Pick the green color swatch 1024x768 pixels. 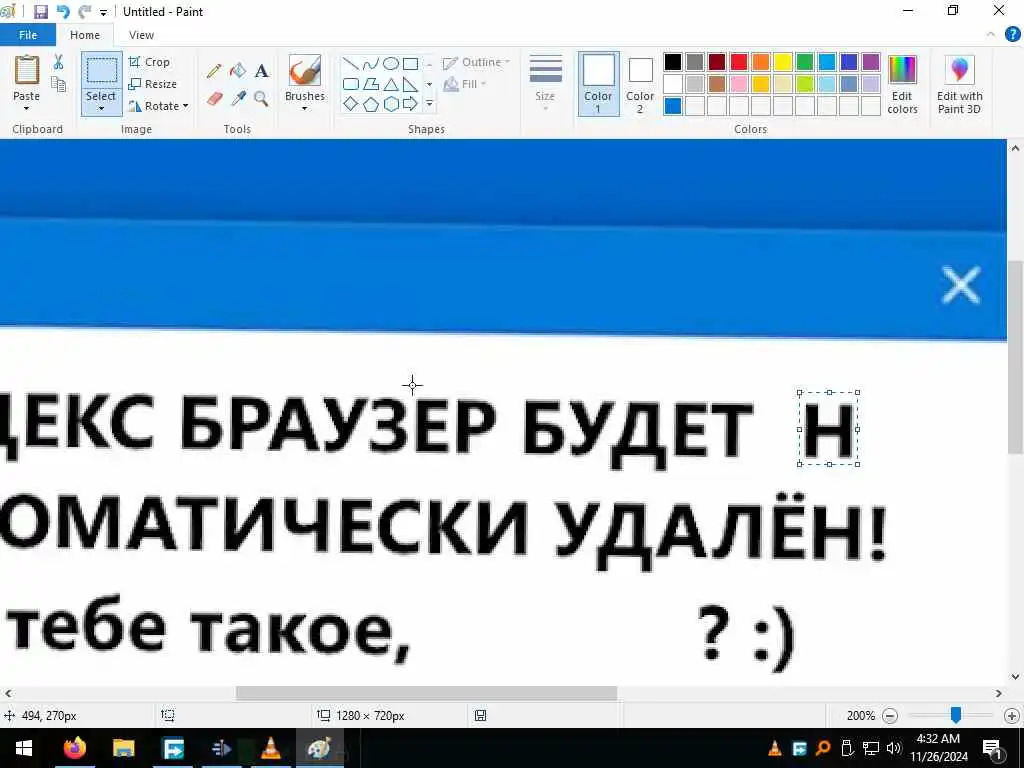click(805, 62)
